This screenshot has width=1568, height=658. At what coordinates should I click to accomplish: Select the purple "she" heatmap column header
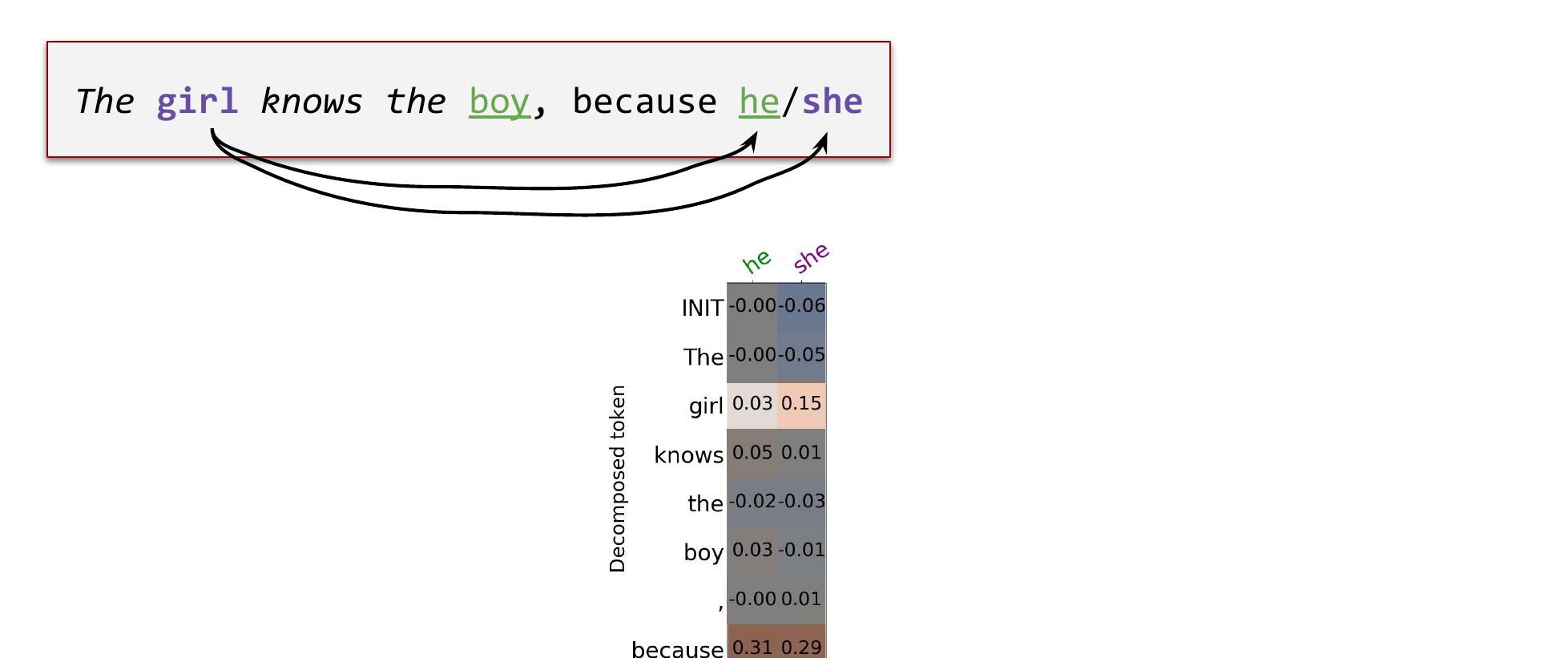tap(811, 258)
